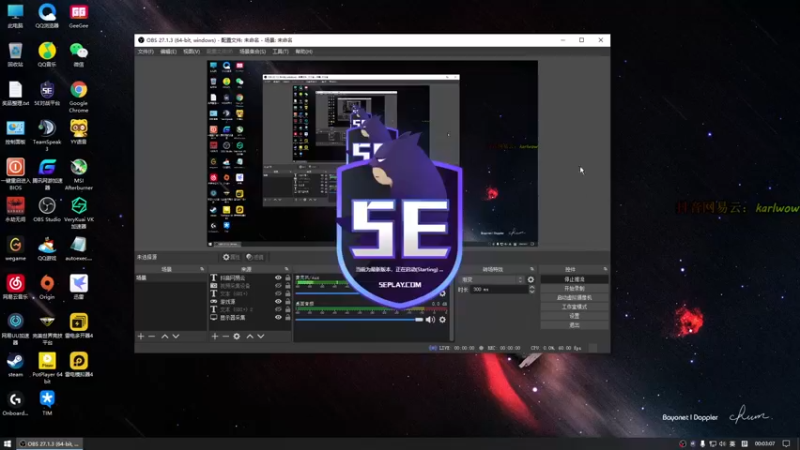This screenshot has height=450, width=800.
Task: Toggle the lock on the first source row
Action: (x=288, y=278)
